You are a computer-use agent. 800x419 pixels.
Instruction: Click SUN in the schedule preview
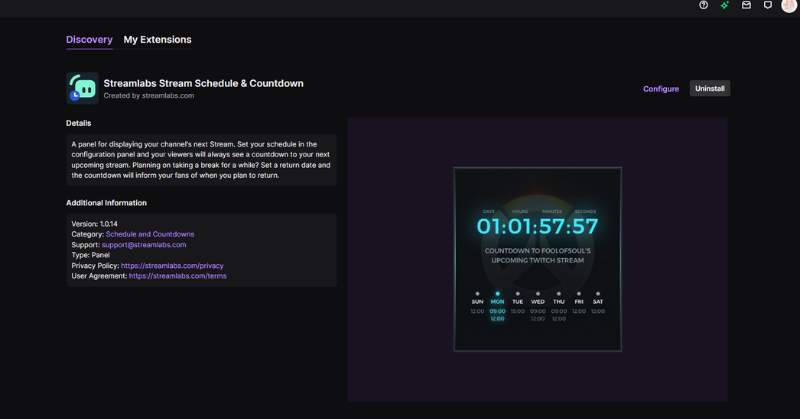click(477, 302)
